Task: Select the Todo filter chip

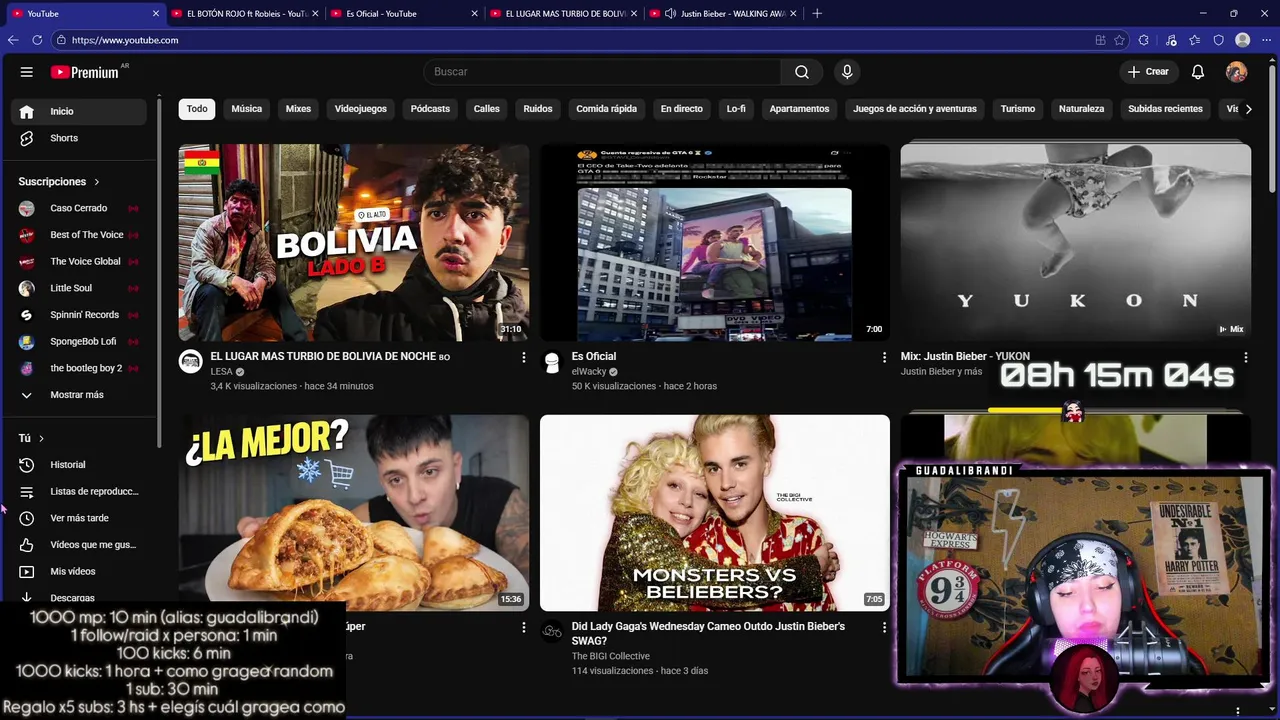Action: 197,109
